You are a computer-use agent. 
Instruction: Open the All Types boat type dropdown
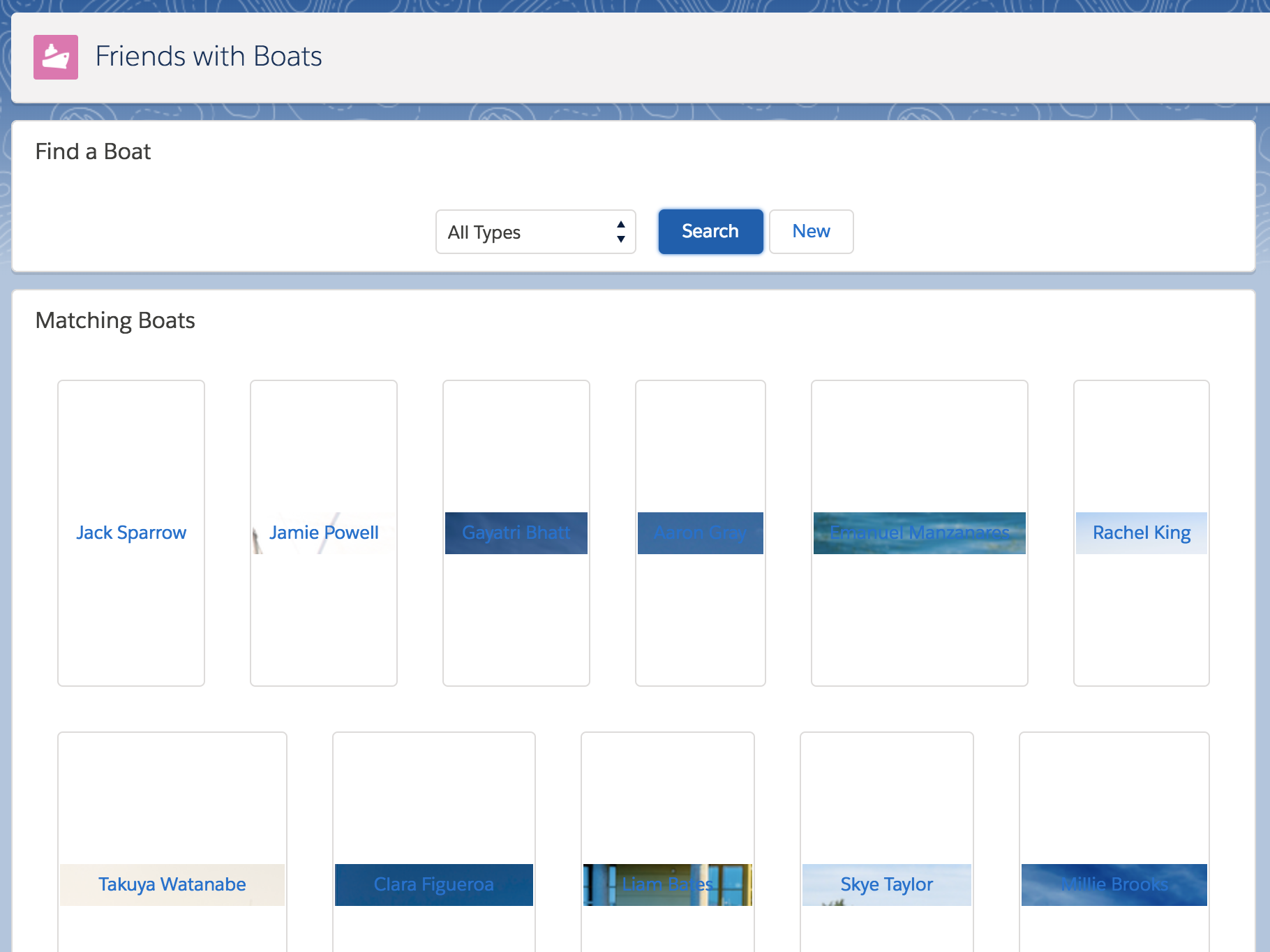coord(536,232)
